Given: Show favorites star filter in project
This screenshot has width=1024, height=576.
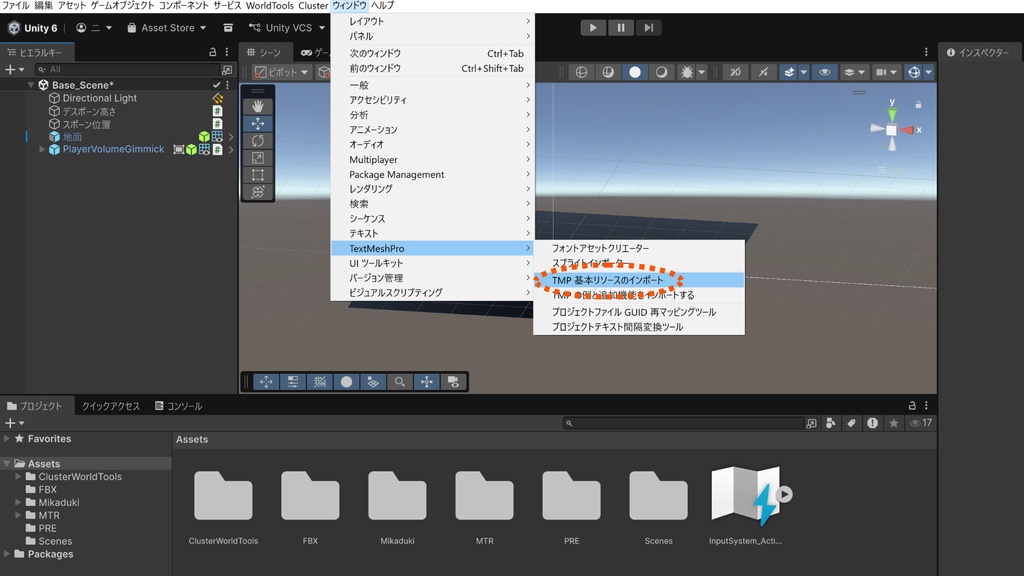Looking at the screenshot, I should [893, 423].
